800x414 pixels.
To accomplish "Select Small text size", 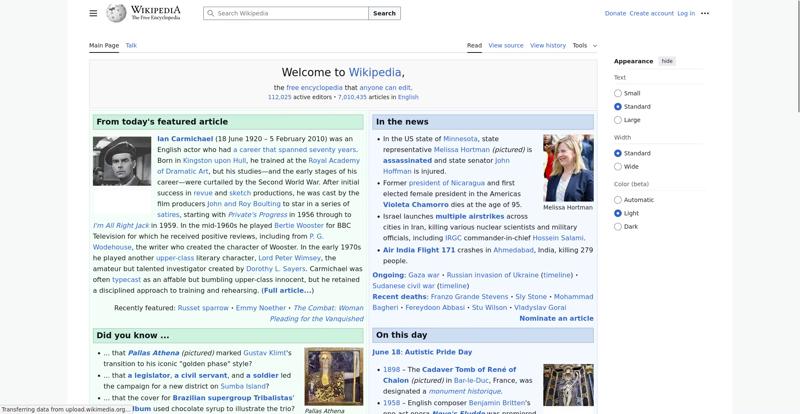I will 618,93.
